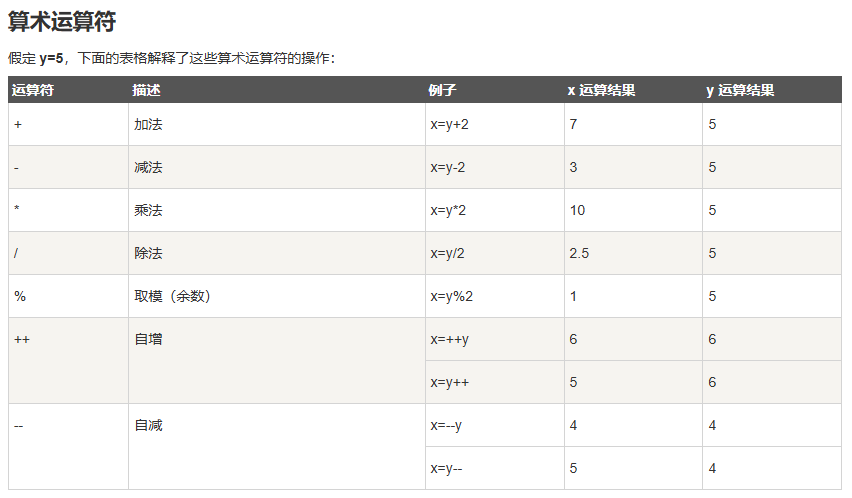Click the 运算符 column header
Viewport: 852px width, 498px height.
point(33,90)
